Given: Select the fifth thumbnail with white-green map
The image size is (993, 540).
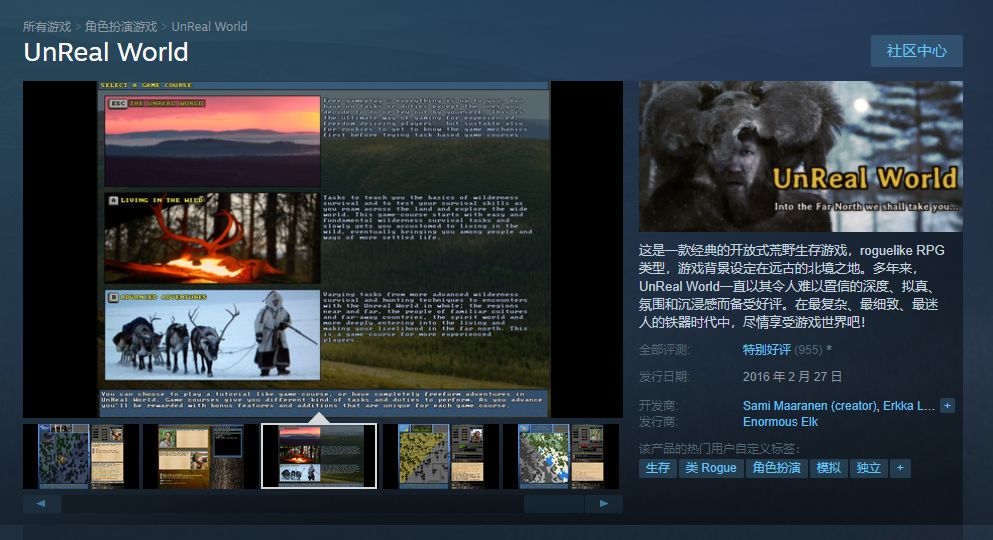Looking at the screenshot, I should tap(560, 456).
